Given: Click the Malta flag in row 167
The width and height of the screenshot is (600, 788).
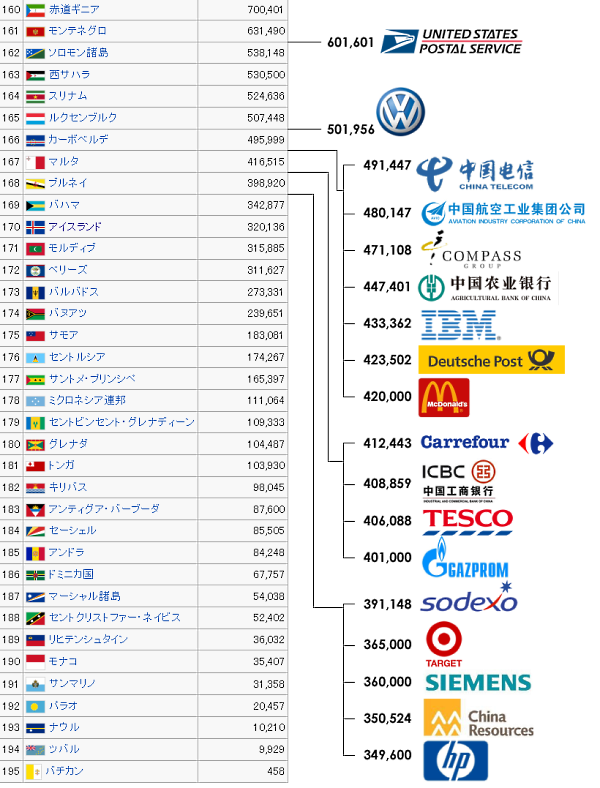Looking at the screenshot, I should tap(35, 162).
